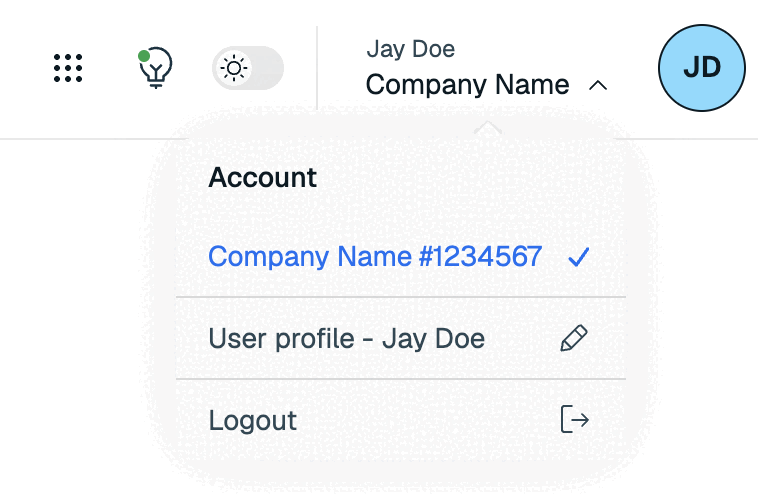Click the popup's small caret pointer
The width and height of the screenshot is (758, 494).
pyautogui.click(x=488, y=127)
